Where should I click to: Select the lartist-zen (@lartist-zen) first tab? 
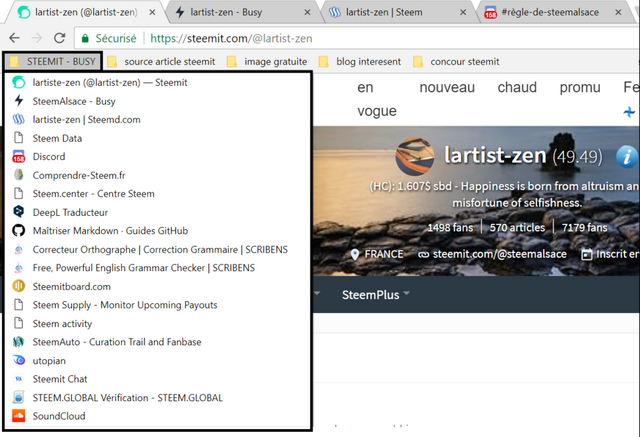(x=86, y=12)
